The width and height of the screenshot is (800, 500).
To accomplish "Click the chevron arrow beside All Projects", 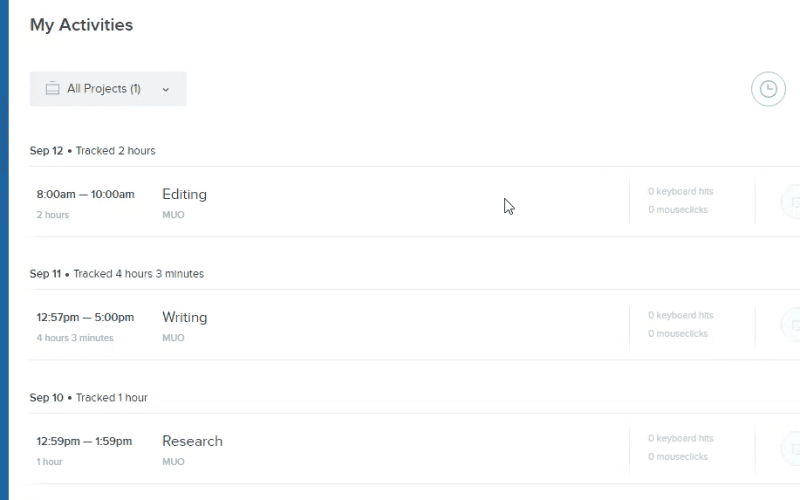I will point(166,90).
